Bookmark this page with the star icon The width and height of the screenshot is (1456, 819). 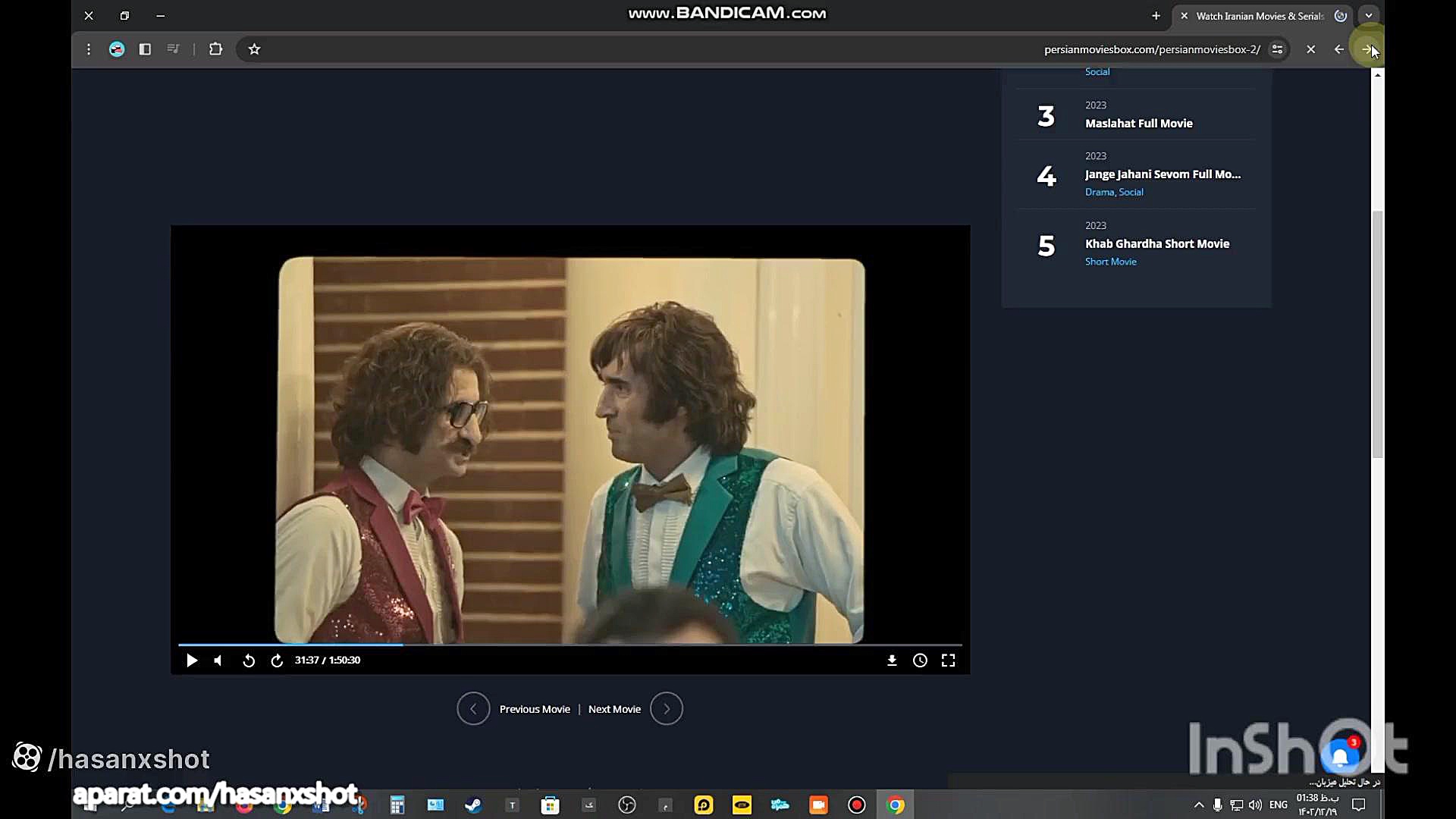pyautogui.click(x=255, y=49)
